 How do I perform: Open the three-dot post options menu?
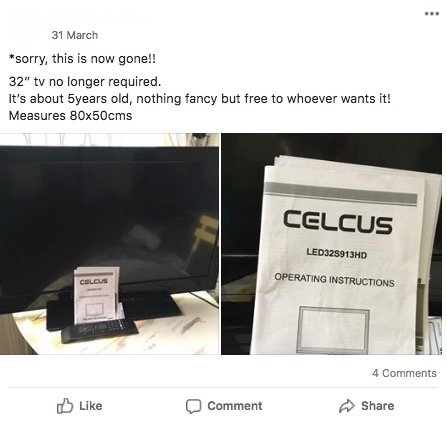click(x=432, y=14)
